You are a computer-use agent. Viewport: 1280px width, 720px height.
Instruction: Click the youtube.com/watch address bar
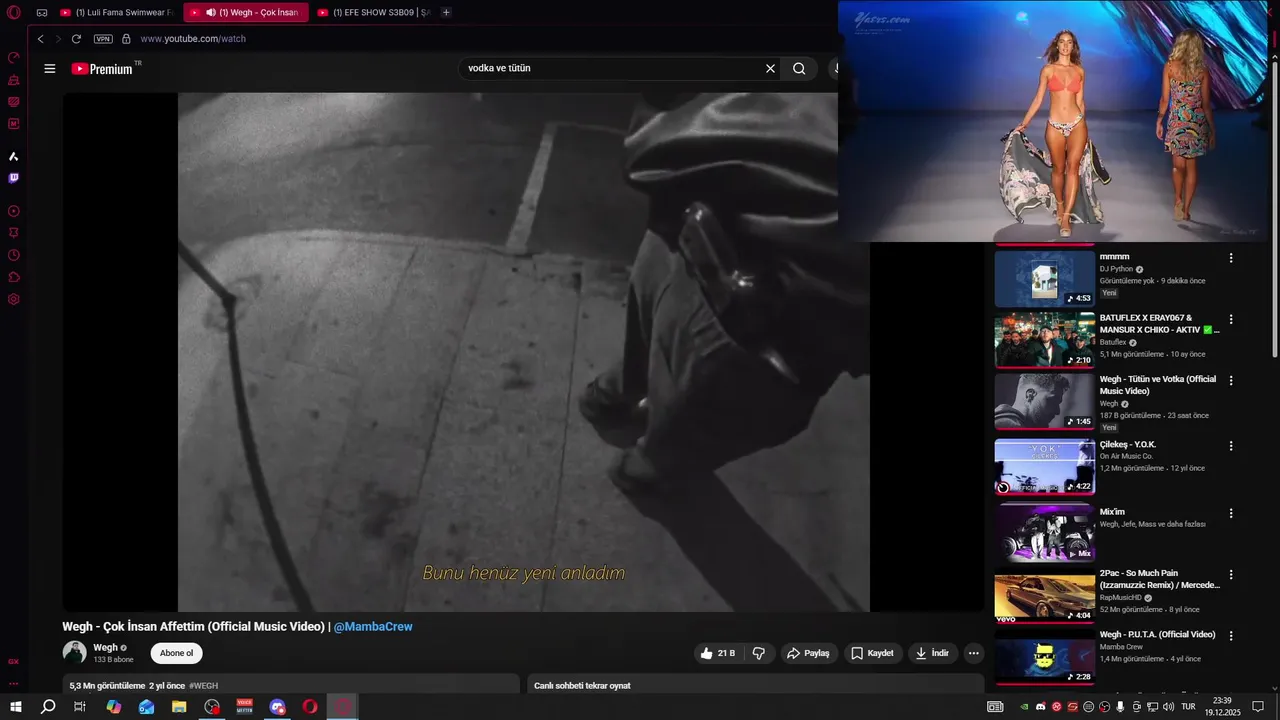[193, 39]
